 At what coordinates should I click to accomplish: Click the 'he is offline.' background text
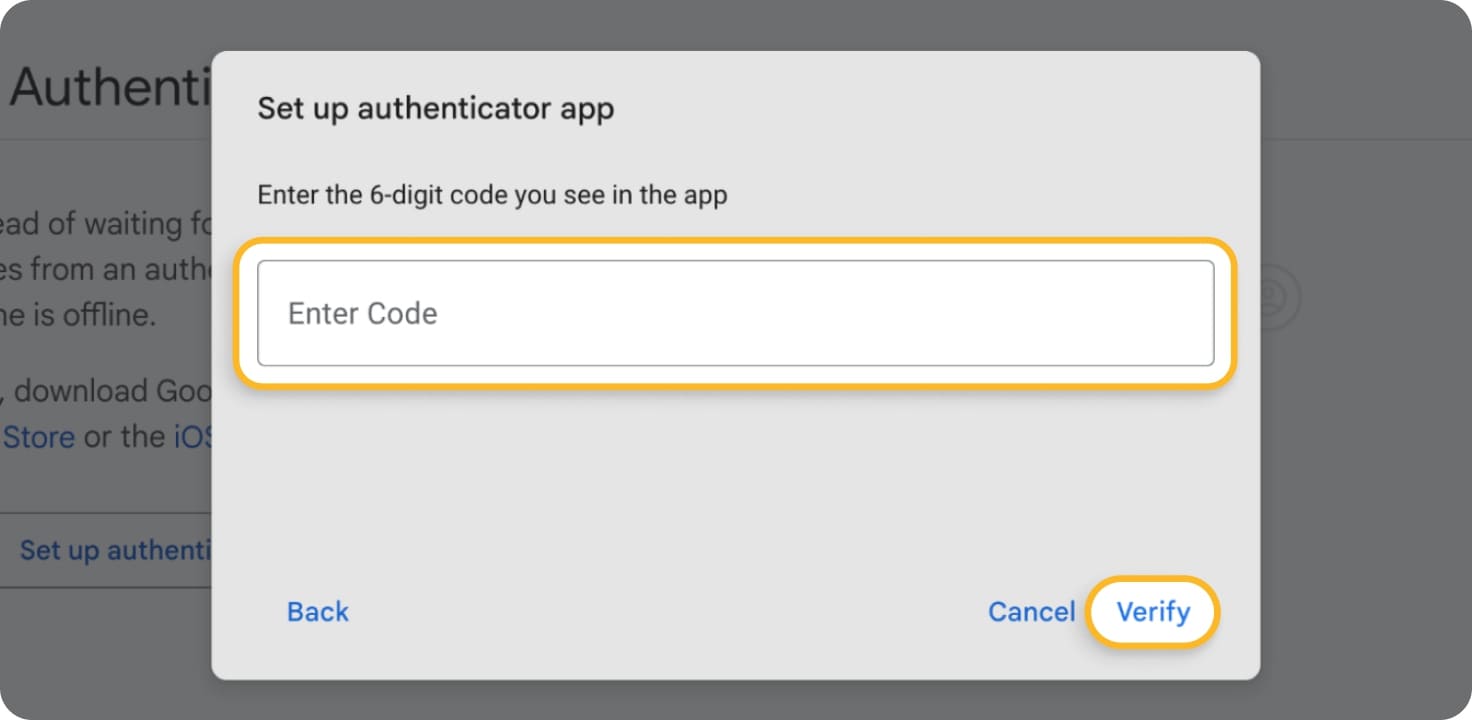[78, 316]
